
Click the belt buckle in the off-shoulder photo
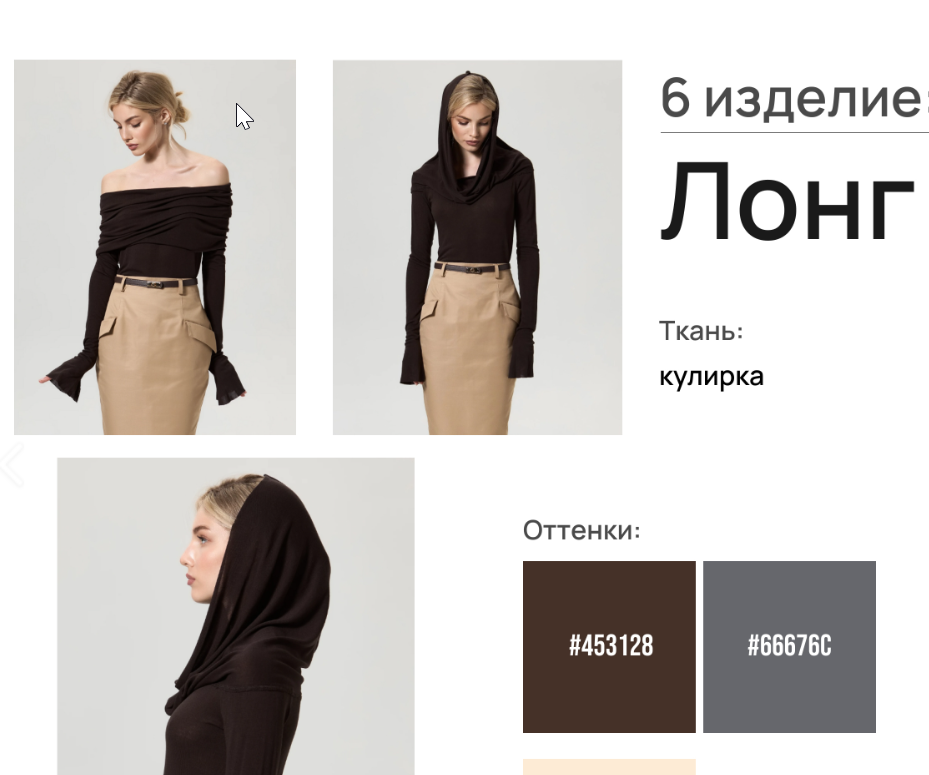pos(155,285)
